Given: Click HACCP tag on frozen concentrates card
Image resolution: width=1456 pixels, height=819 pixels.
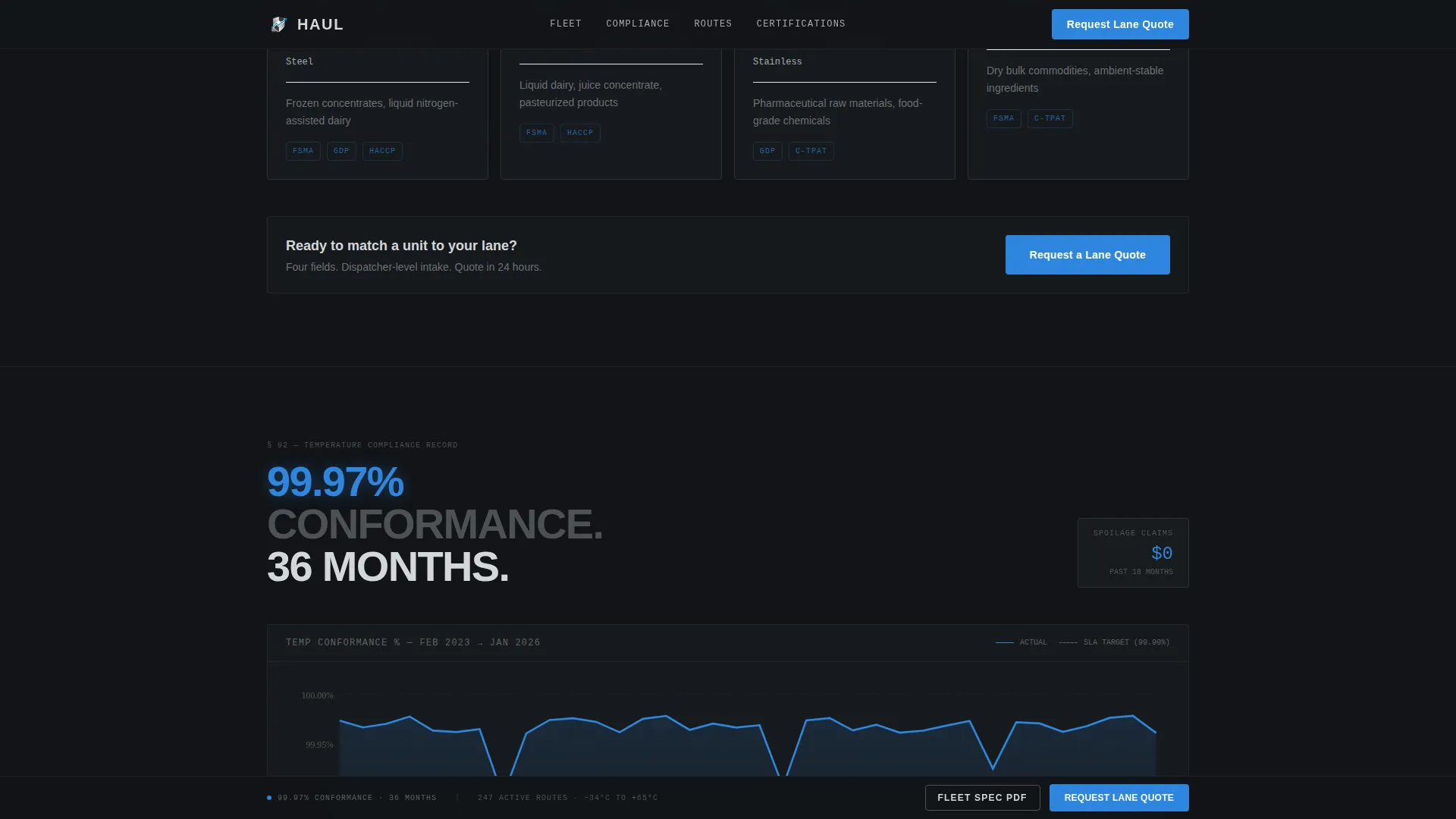Looking at the screenshot, I should [382, 151].
